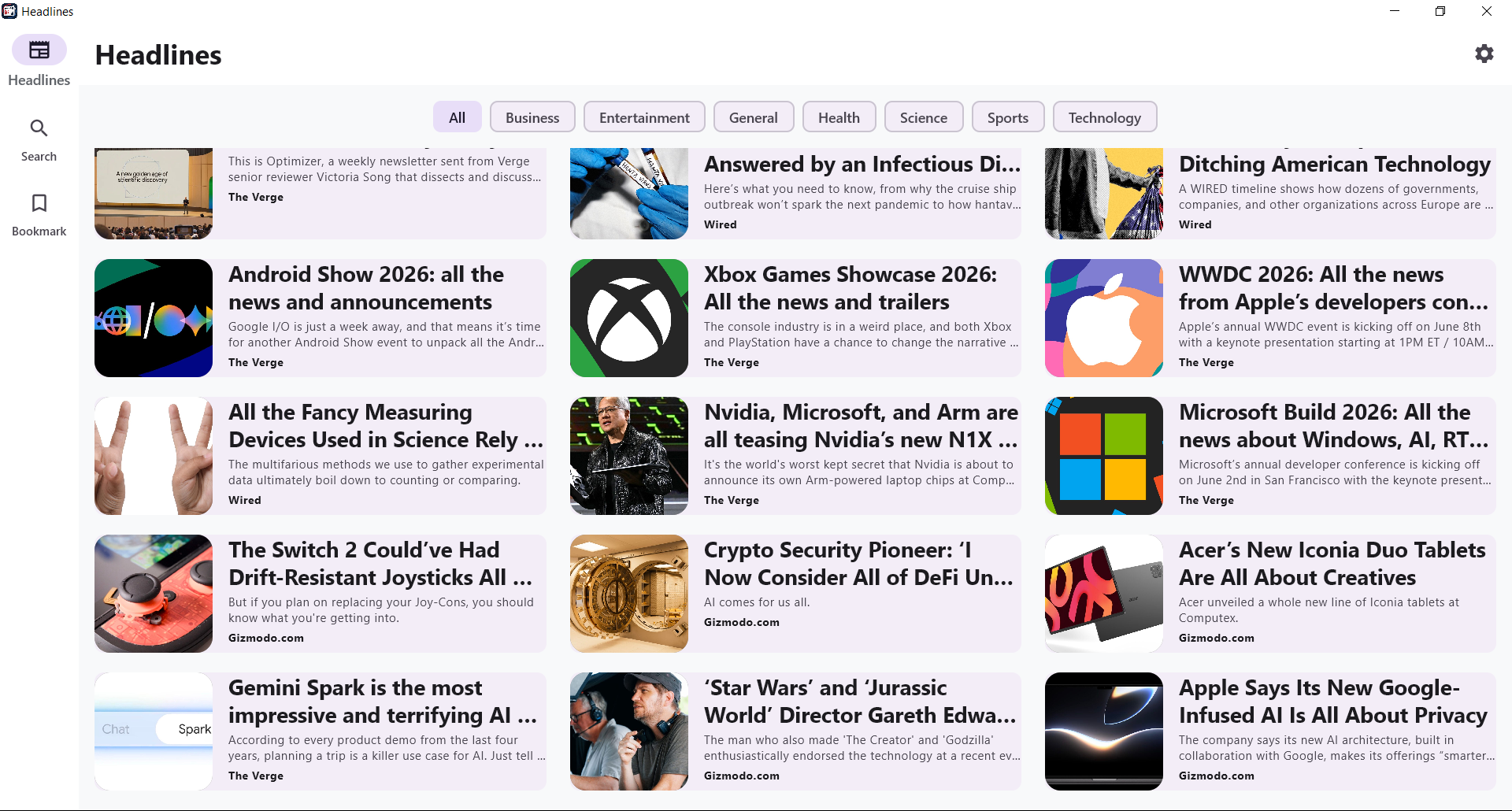Switch to Technology category
The height and width of the screenshot is (811, 1512).
click(1105, 117)
